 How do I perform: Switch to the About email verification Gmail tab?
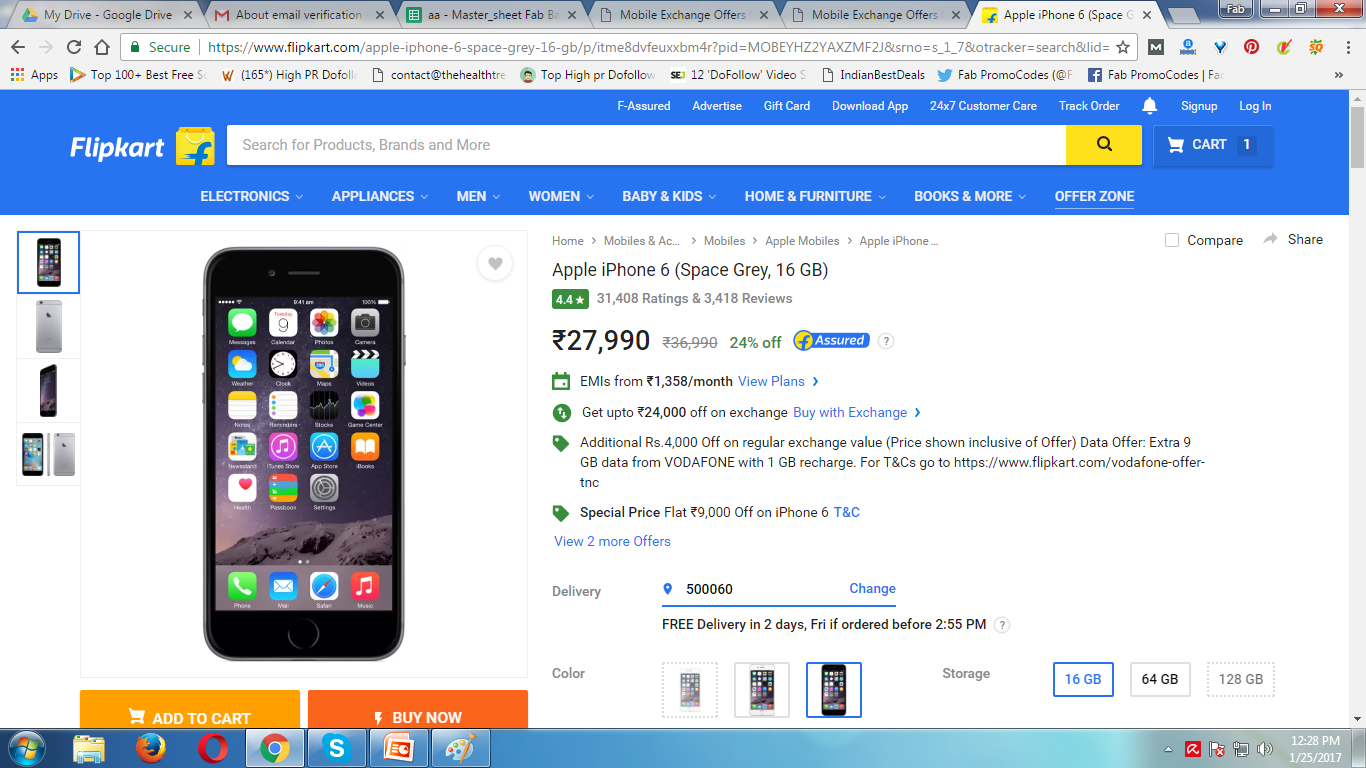(298, 15)
